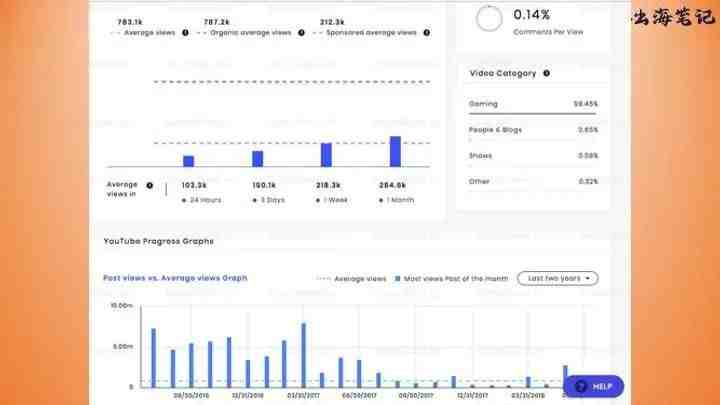Screen dimensions: 720x405
Task: Click info icon next to Organic average views
Action: 300,33
